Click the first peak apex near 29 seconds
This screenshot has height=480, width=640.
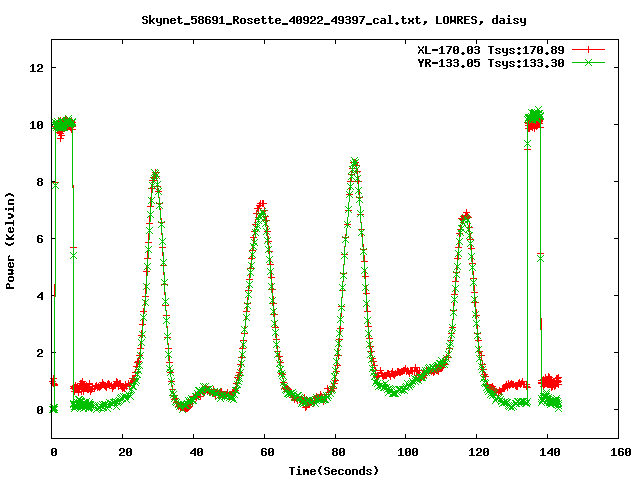(x=155, y=173)
